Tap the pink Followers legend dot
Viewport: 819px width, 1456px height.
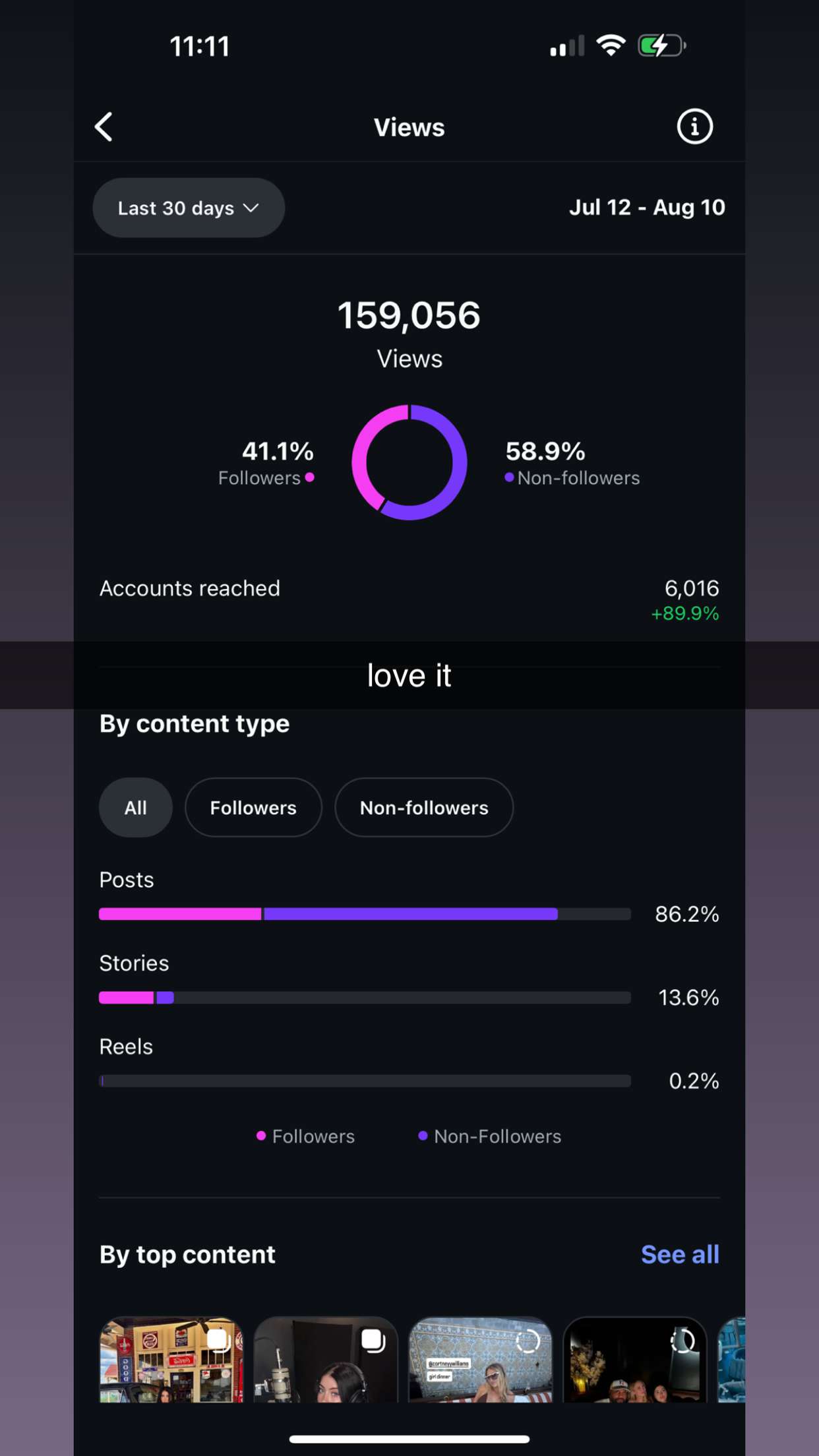[x=261, y=1136]
